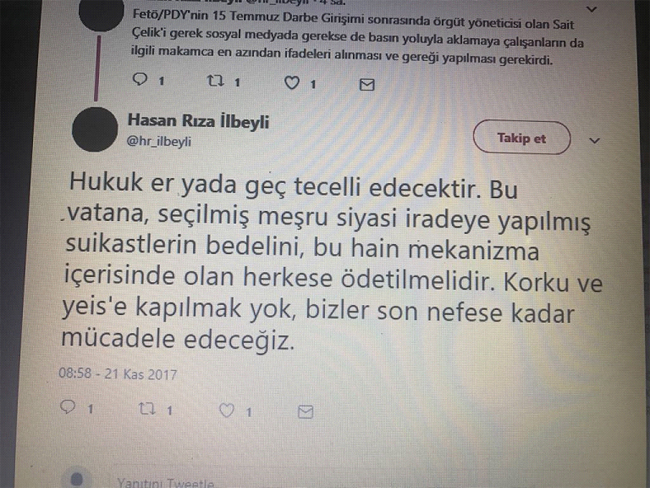Click the Takip et follow button
The image size is (650, 488).
[521, 138]
